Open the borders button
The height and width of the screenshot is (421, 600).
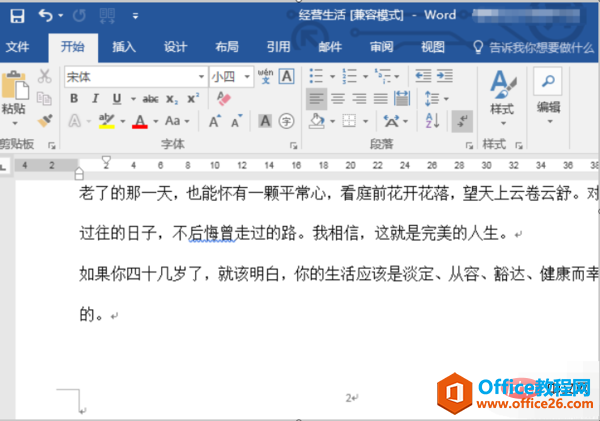[349, 121]
